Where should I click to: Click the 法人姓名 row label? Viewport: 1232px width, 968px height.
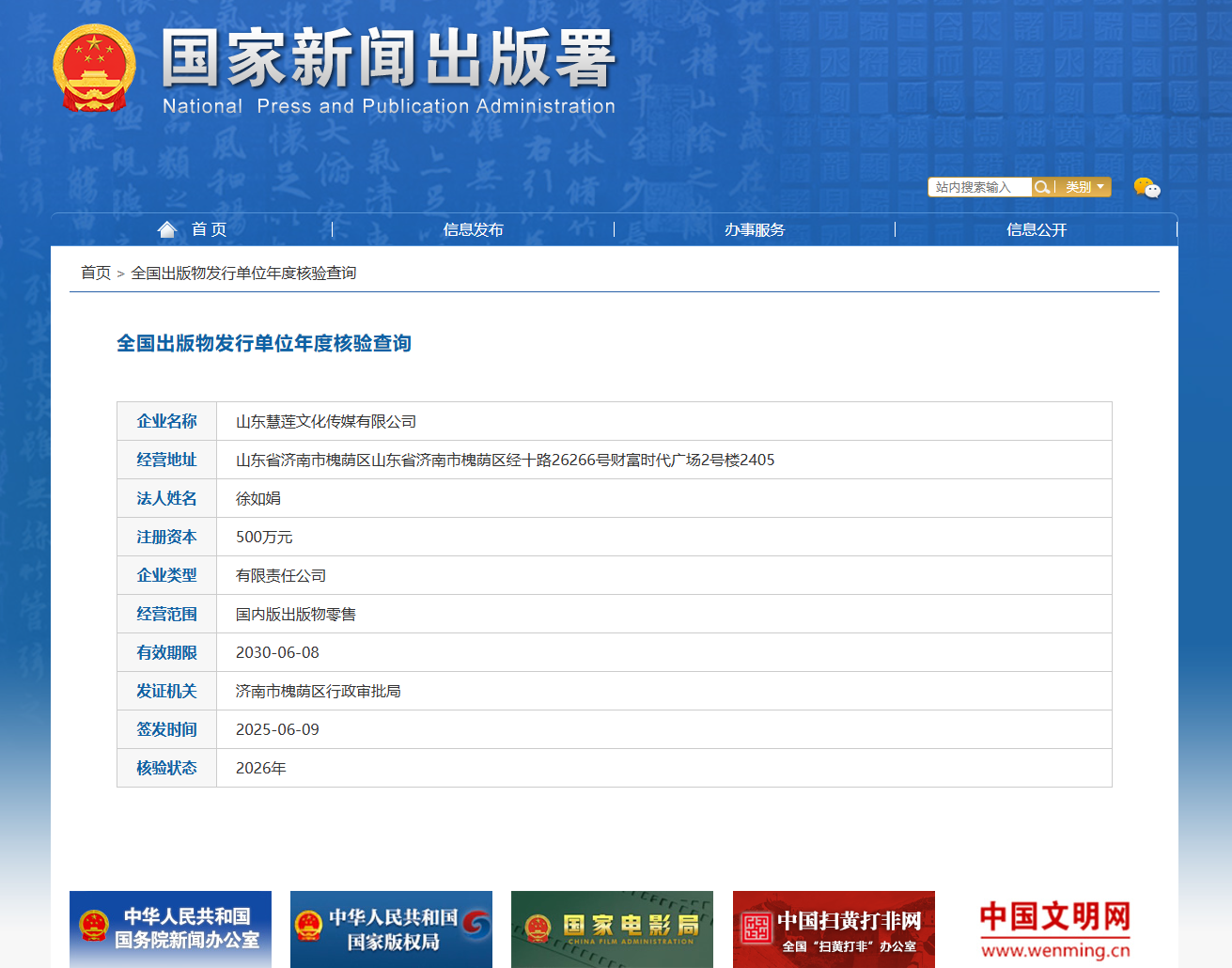[x=166, y=498]
